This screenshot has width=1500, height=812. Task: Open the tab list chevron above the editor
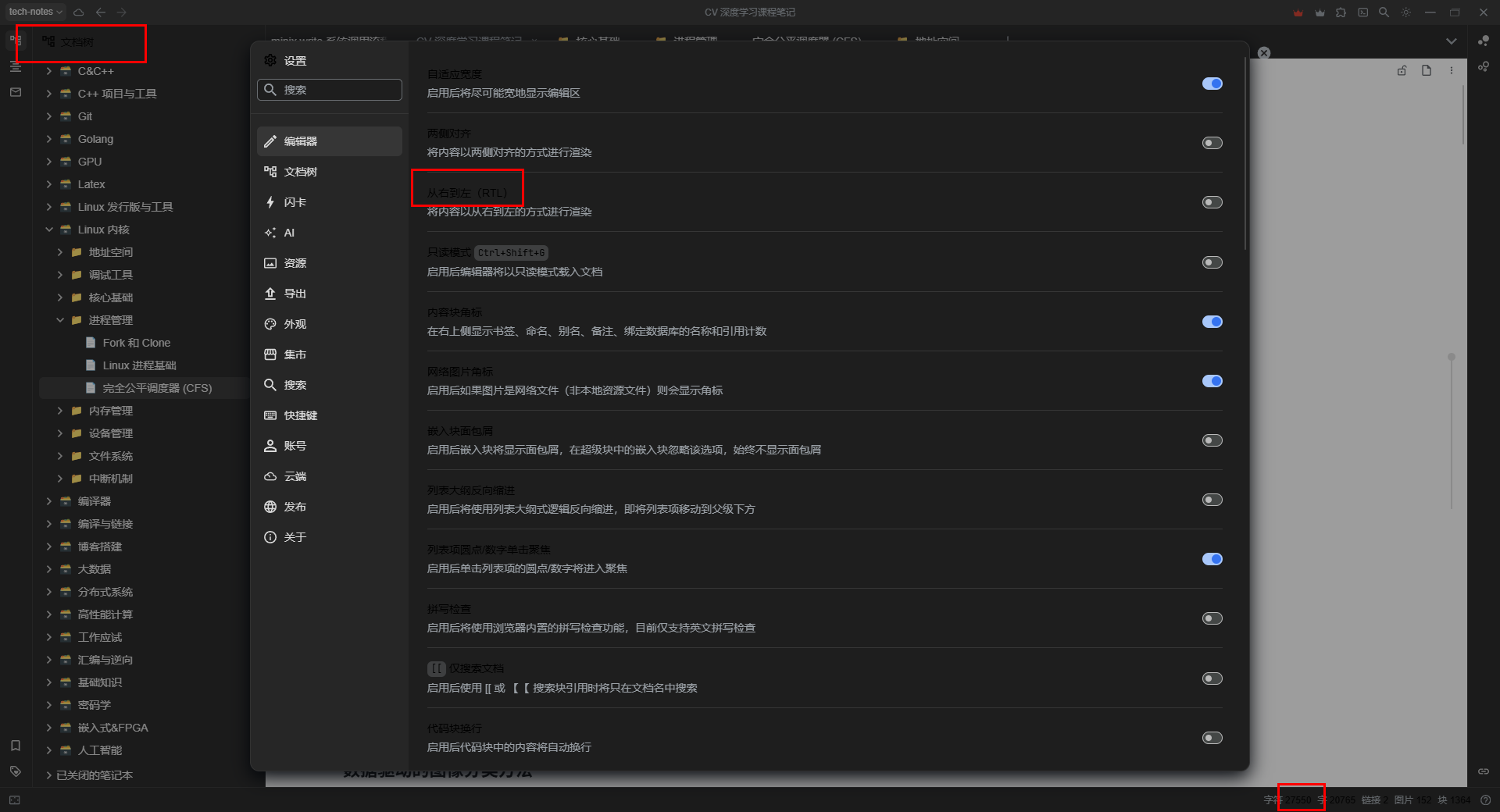point(1452,41)
